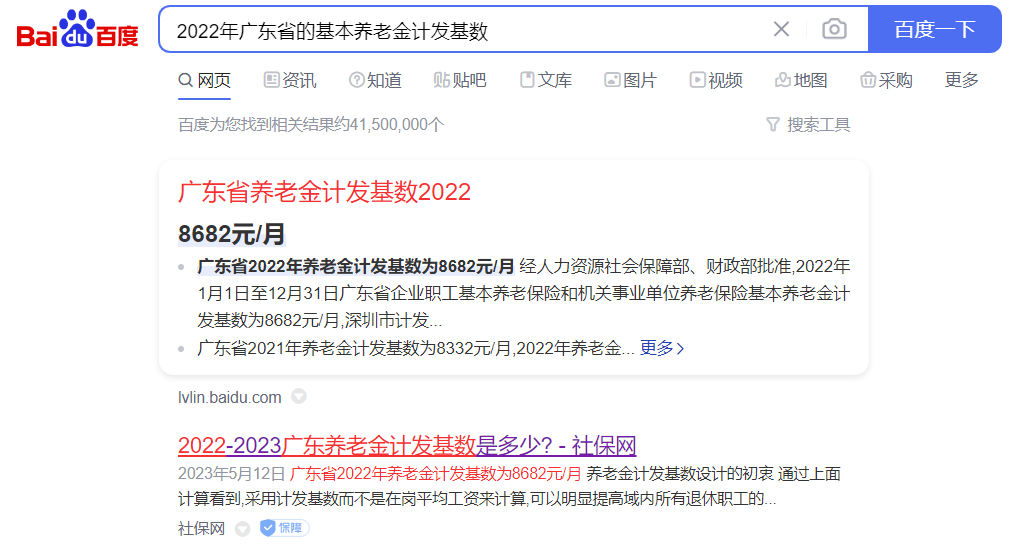This screenshot has height=545, width=1014.
Task: Open the 视频 tab
Action: coord(716,81)
